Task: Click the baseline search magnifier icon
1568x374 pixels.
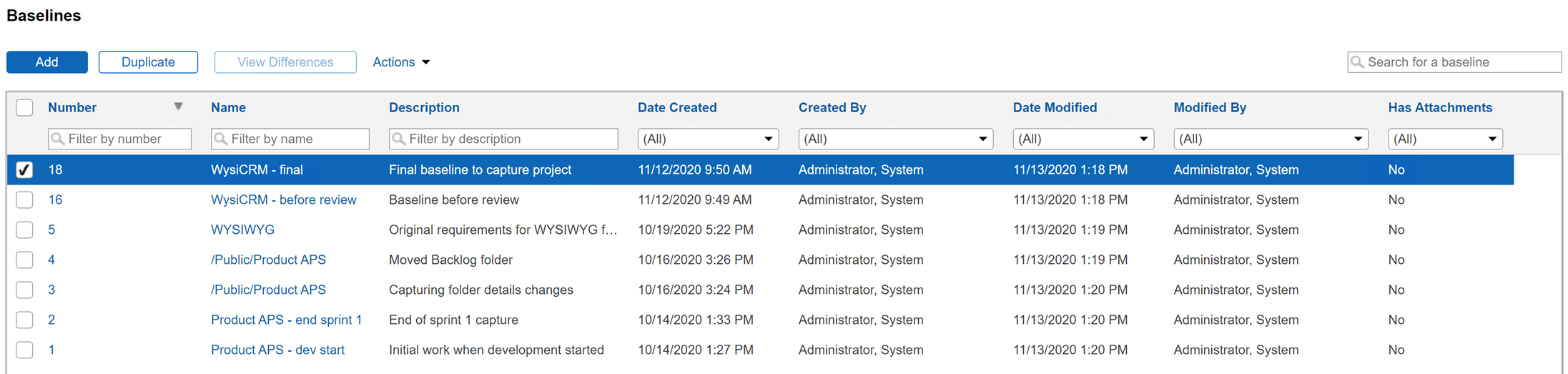Action: (x=1357, y=62)
